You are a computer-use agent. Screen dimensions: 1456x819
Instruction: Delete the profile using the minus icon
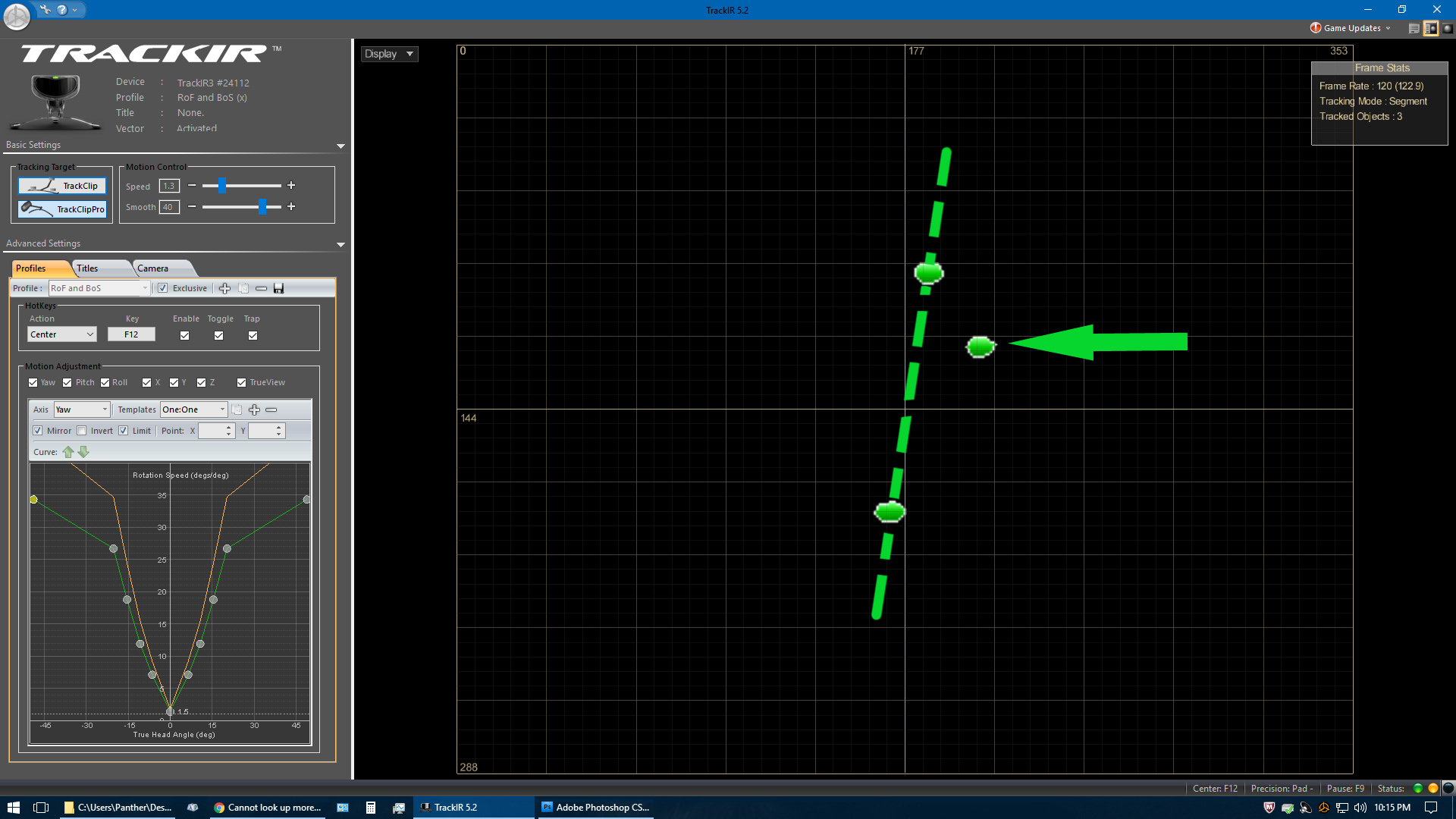pyautogui.click(x=261, y=288)
